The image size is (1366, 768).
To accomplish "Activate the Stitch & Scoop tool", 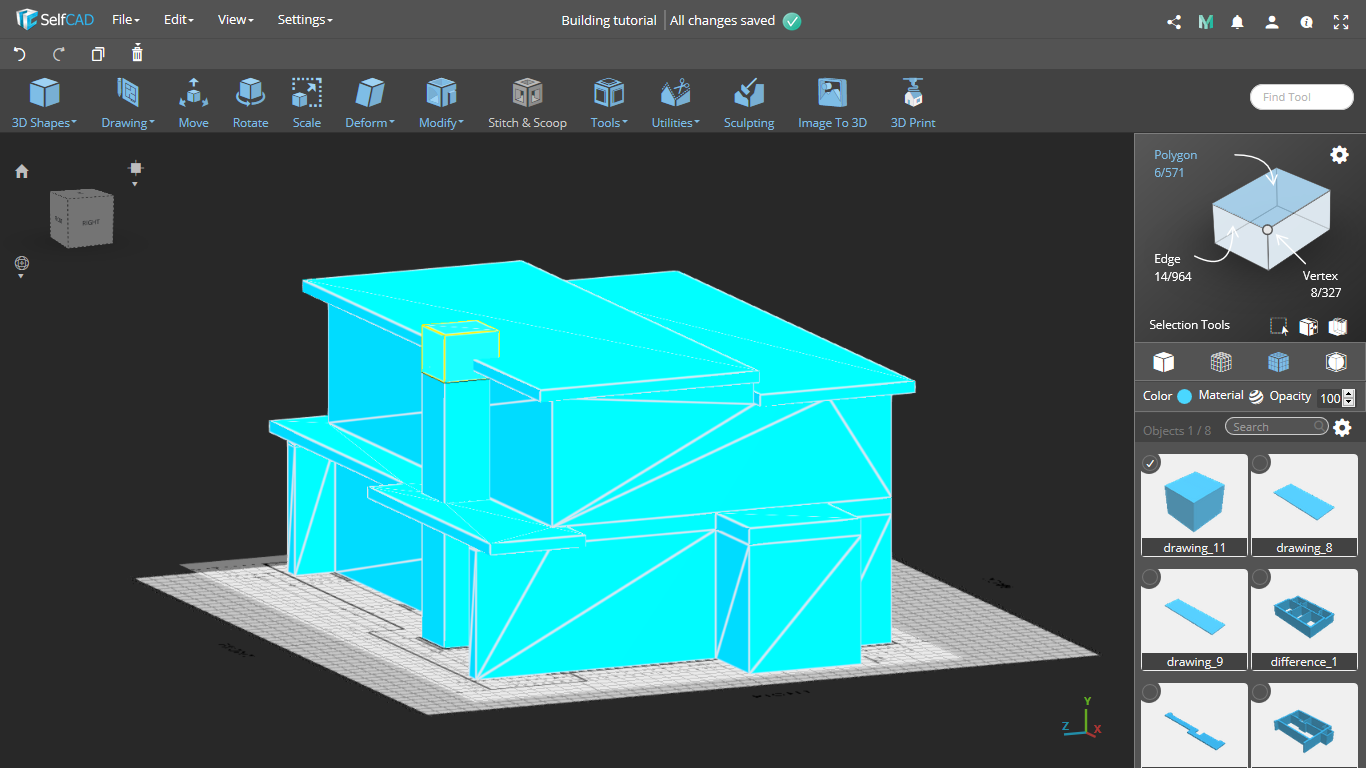I will 527,104.
